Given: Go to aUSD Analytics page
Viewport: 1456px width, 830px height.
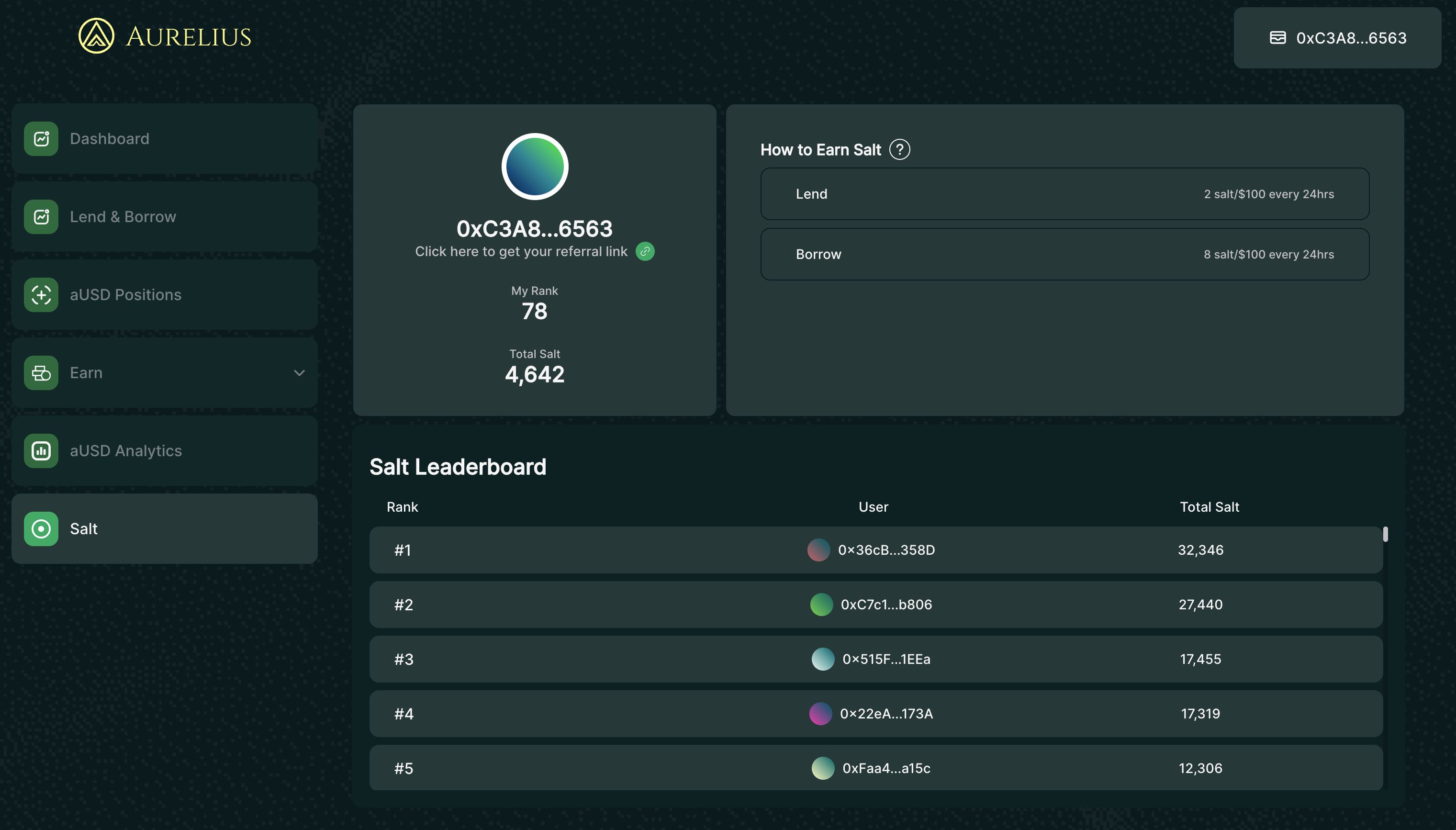Looking at the screenshot, I should (x=126, y=451).
